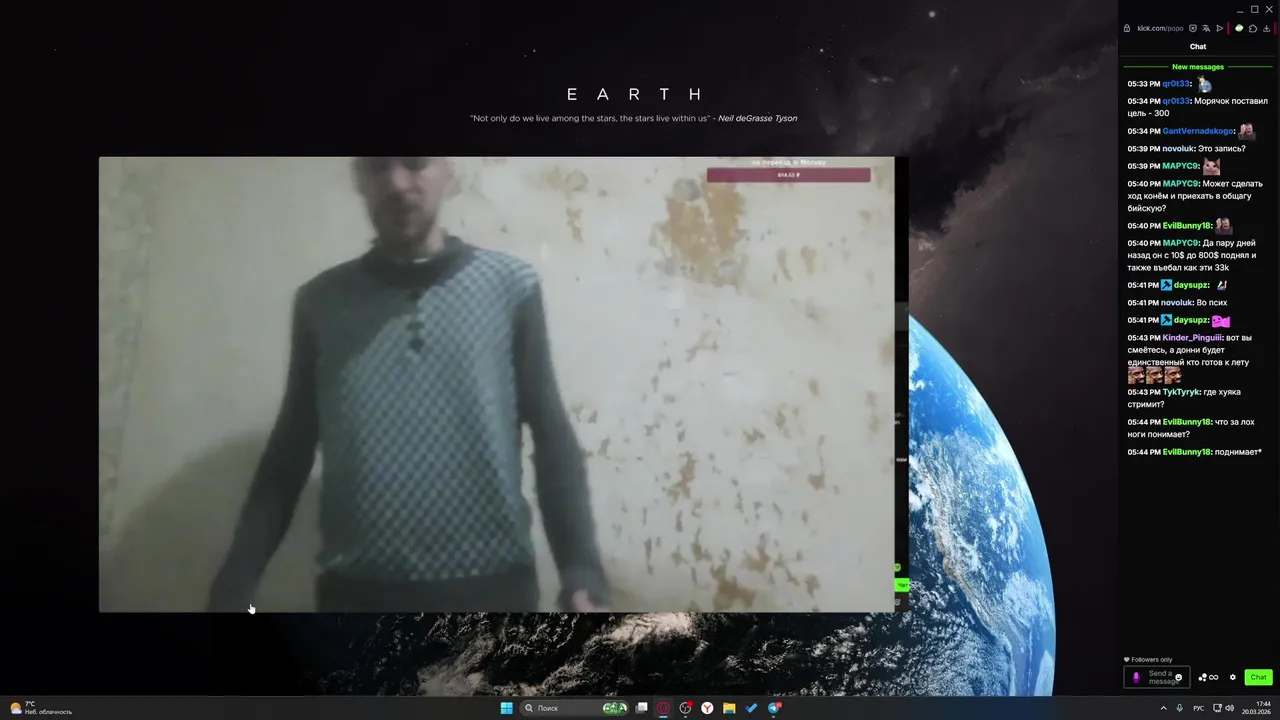Viewport: 1280px width, 720px height.
Task: Minimize the browser window
Action: coord(1240,10)
